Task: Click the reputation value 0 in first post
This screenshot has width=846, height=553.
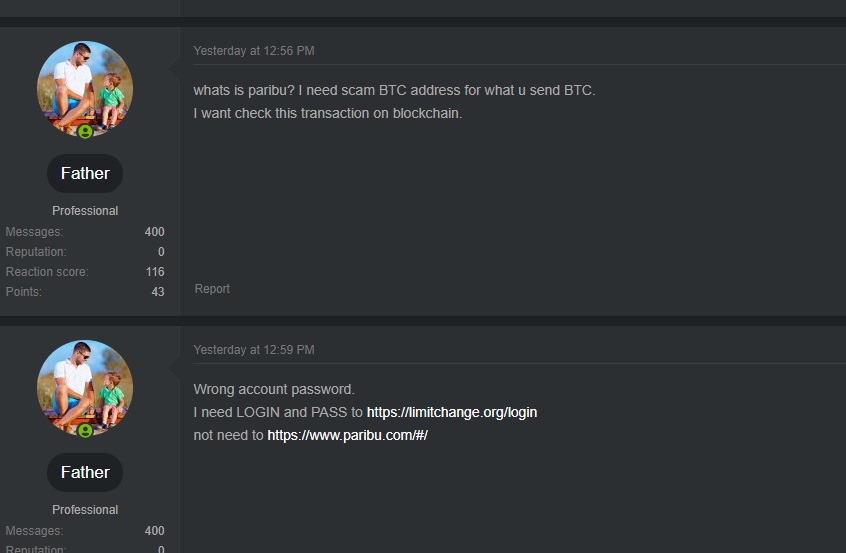Action: point(161,252)
